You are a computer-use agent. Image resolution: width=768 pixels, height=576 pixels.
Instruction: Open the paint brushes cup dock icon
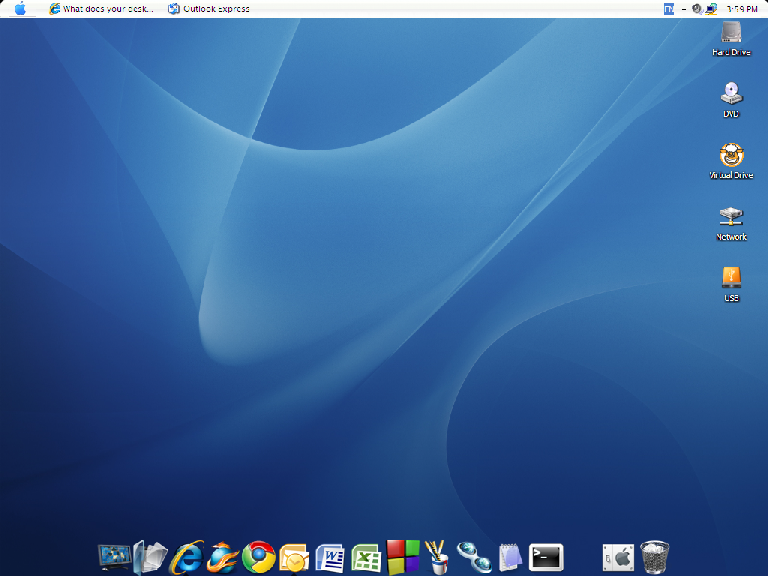click(437, 556)
